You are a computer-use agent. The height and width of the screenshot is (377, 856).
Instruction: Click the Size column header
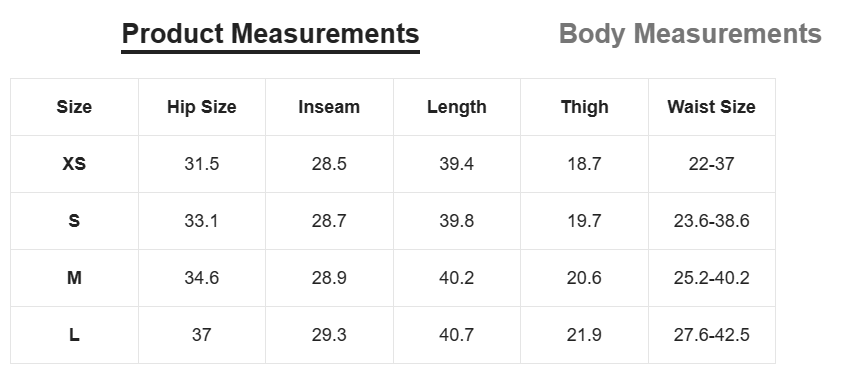coord(74,107)
